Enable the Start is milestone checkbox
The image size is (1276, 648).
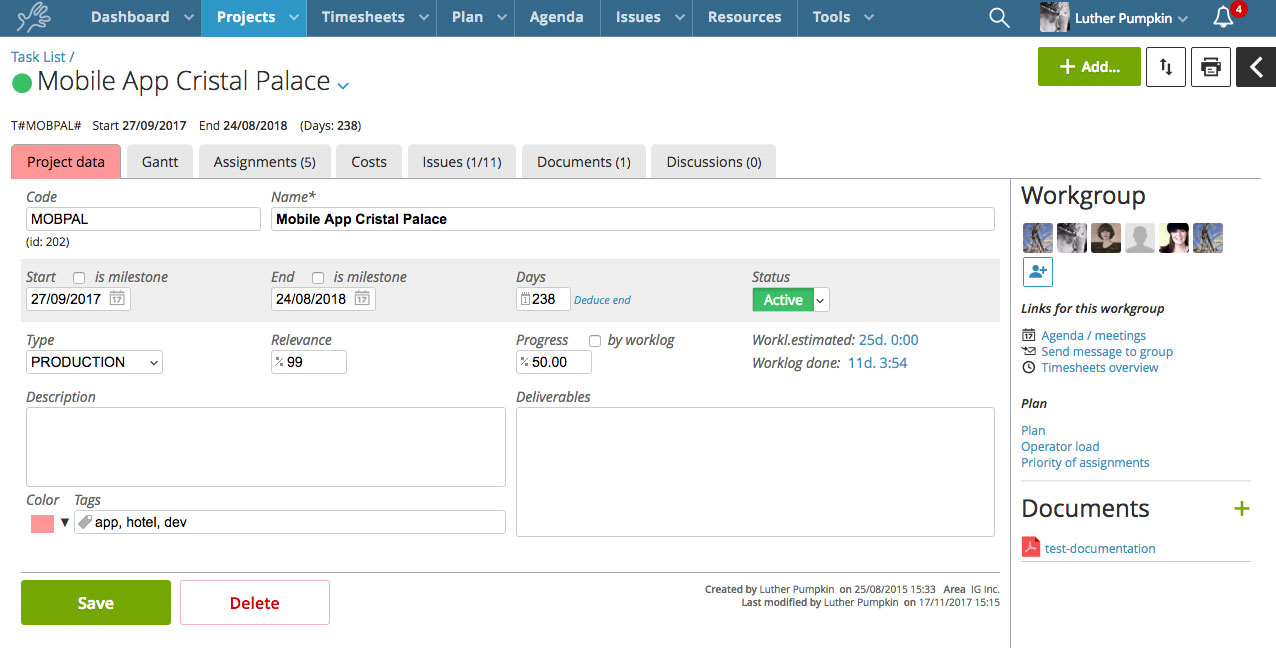click(x=79, y=278)
